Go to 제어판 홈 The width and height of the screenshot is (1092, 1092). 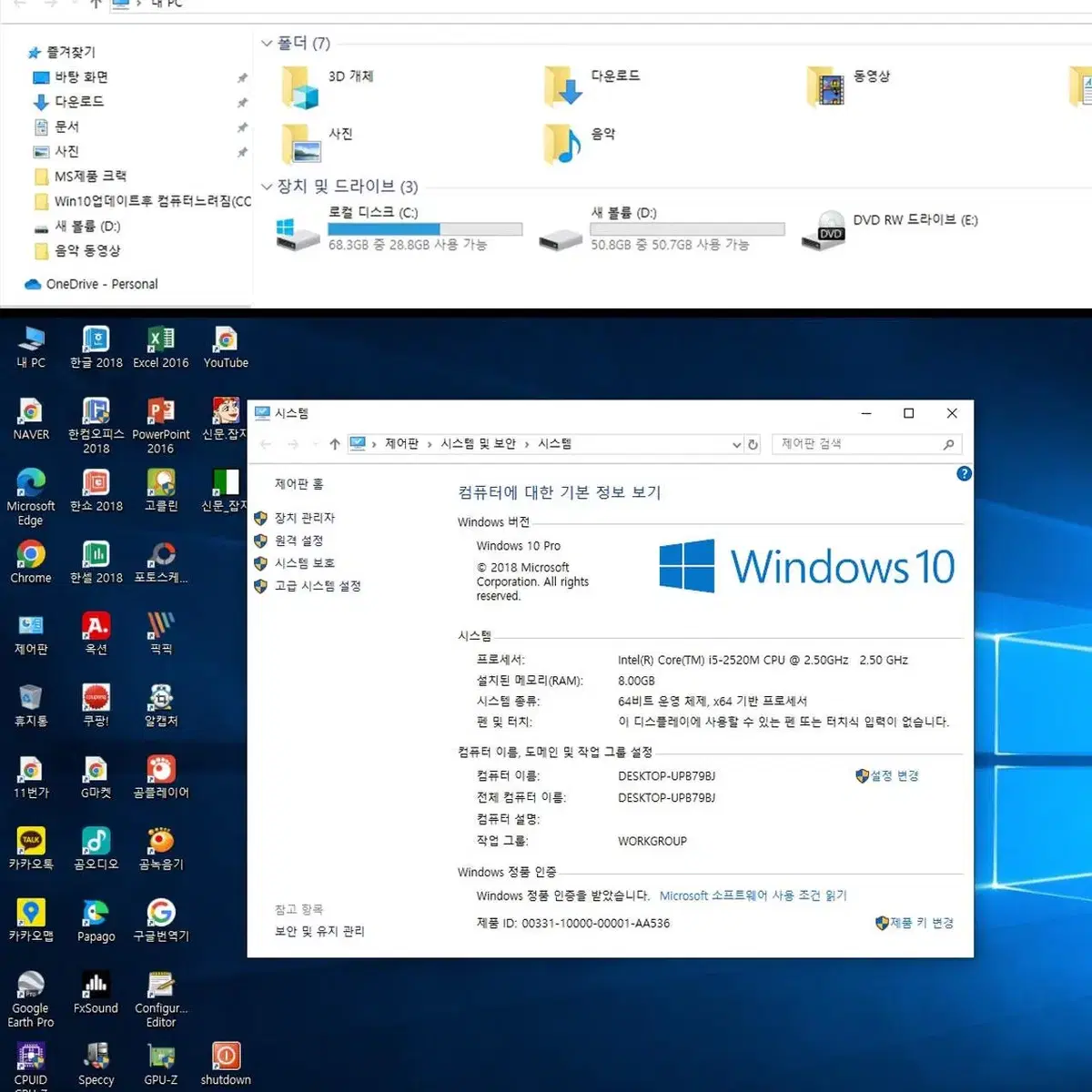pos(298,484)
